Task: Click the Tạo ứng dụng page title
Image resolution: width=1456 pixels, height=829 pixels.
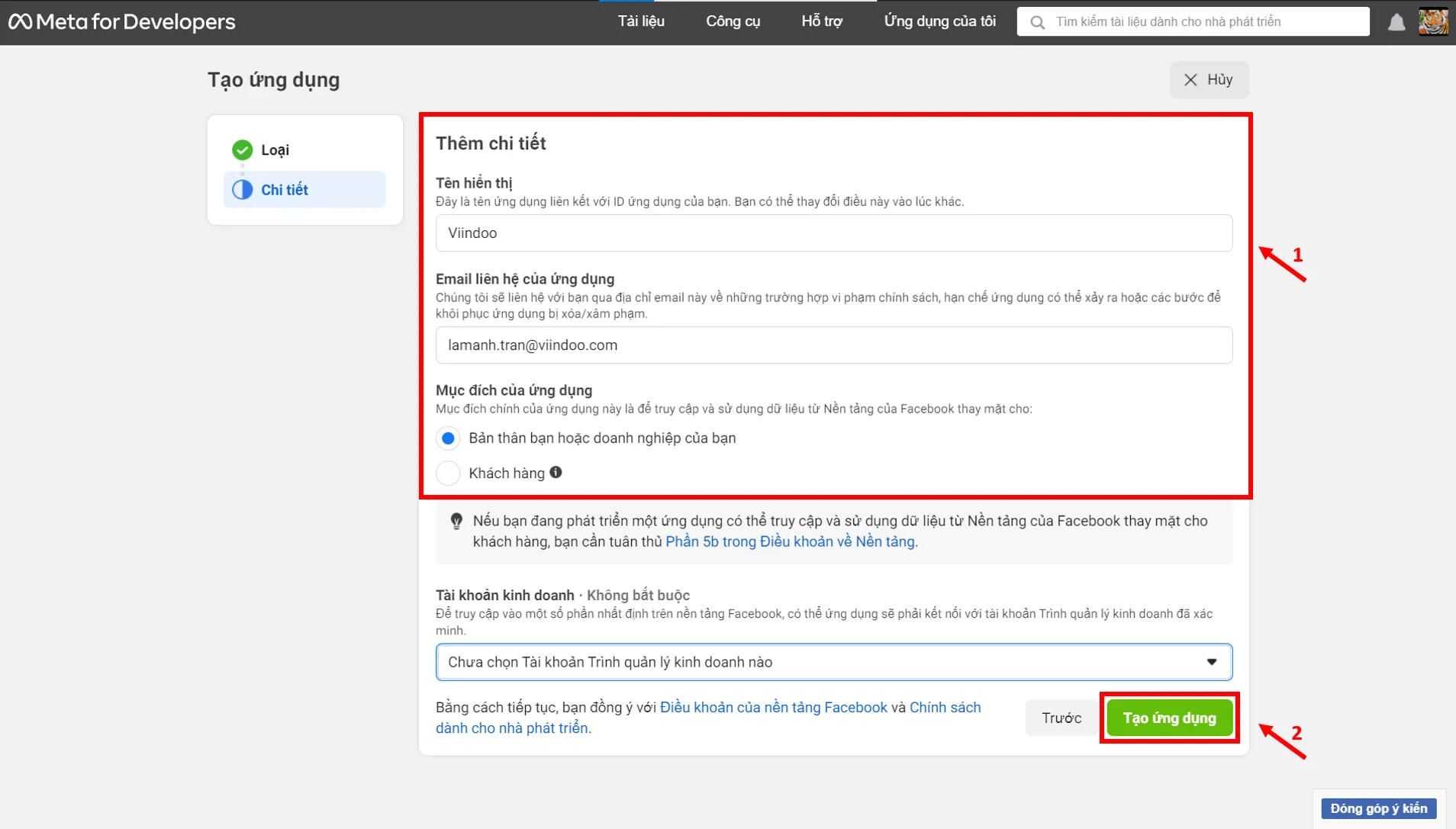Action: (273, 80)
